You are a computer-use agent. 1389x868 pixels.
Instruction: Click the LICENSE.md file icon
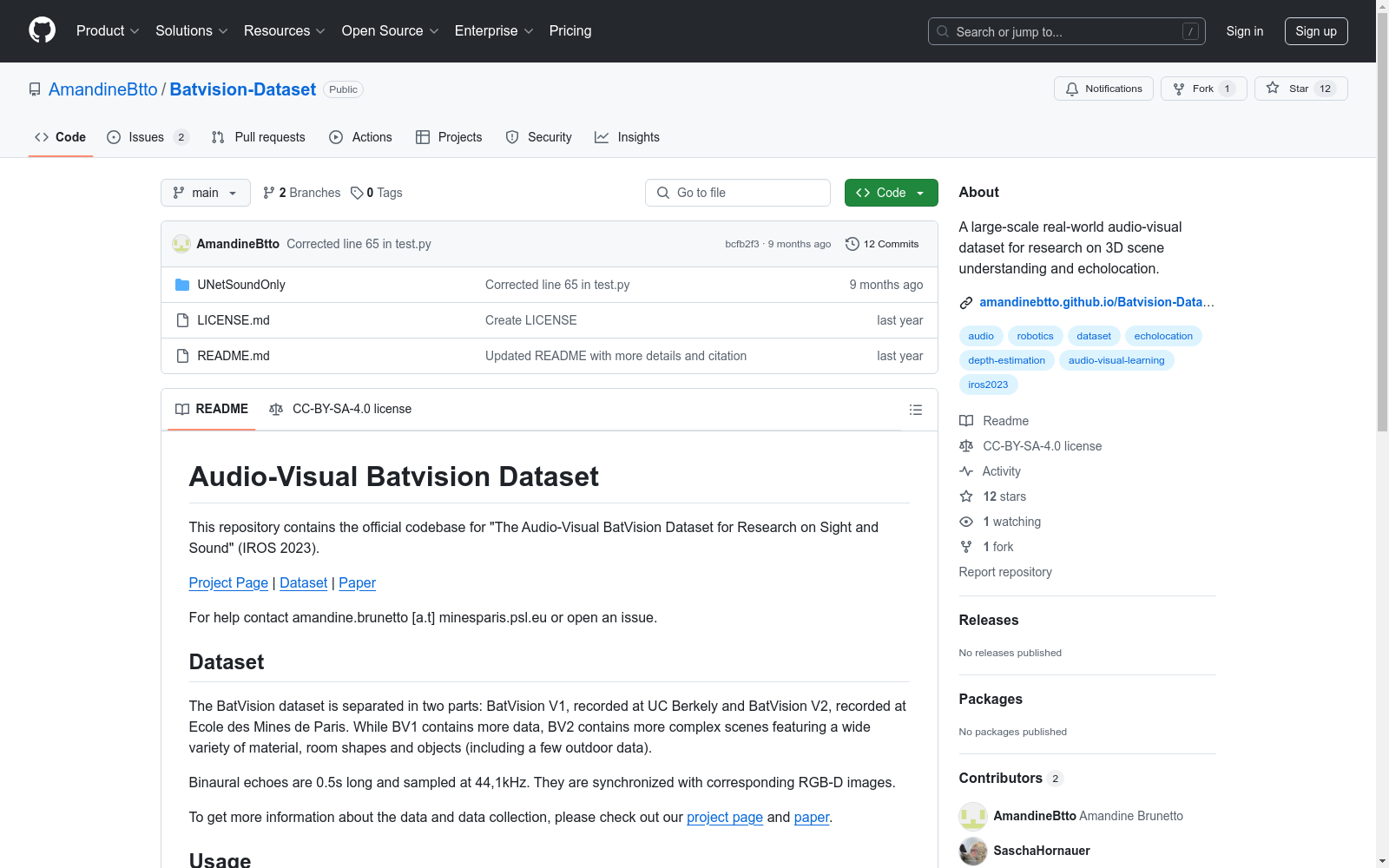[x=182, y=320]
